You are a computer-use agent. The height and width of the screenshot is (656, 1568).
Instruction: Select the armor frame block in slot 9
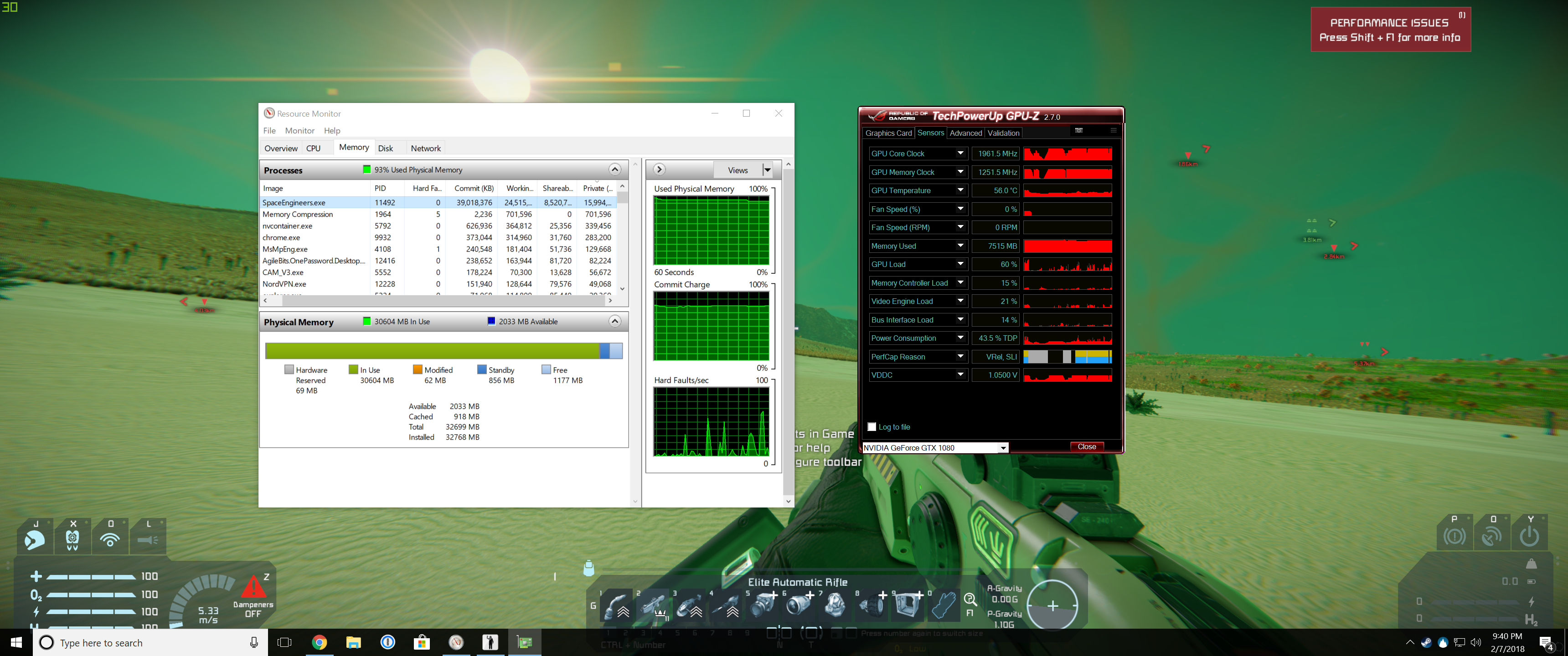click(908, 605)
